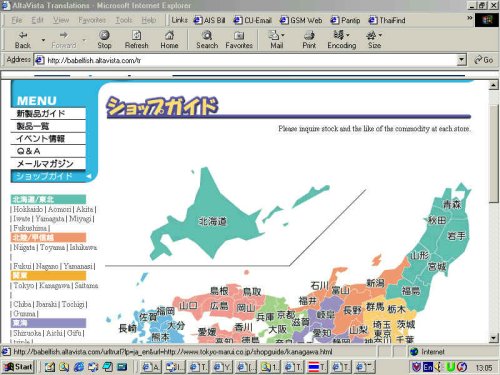This screenshot has height=375, width=500.
Task: Click the vertical scrollbar down arrow
Action: coord(494,338)
